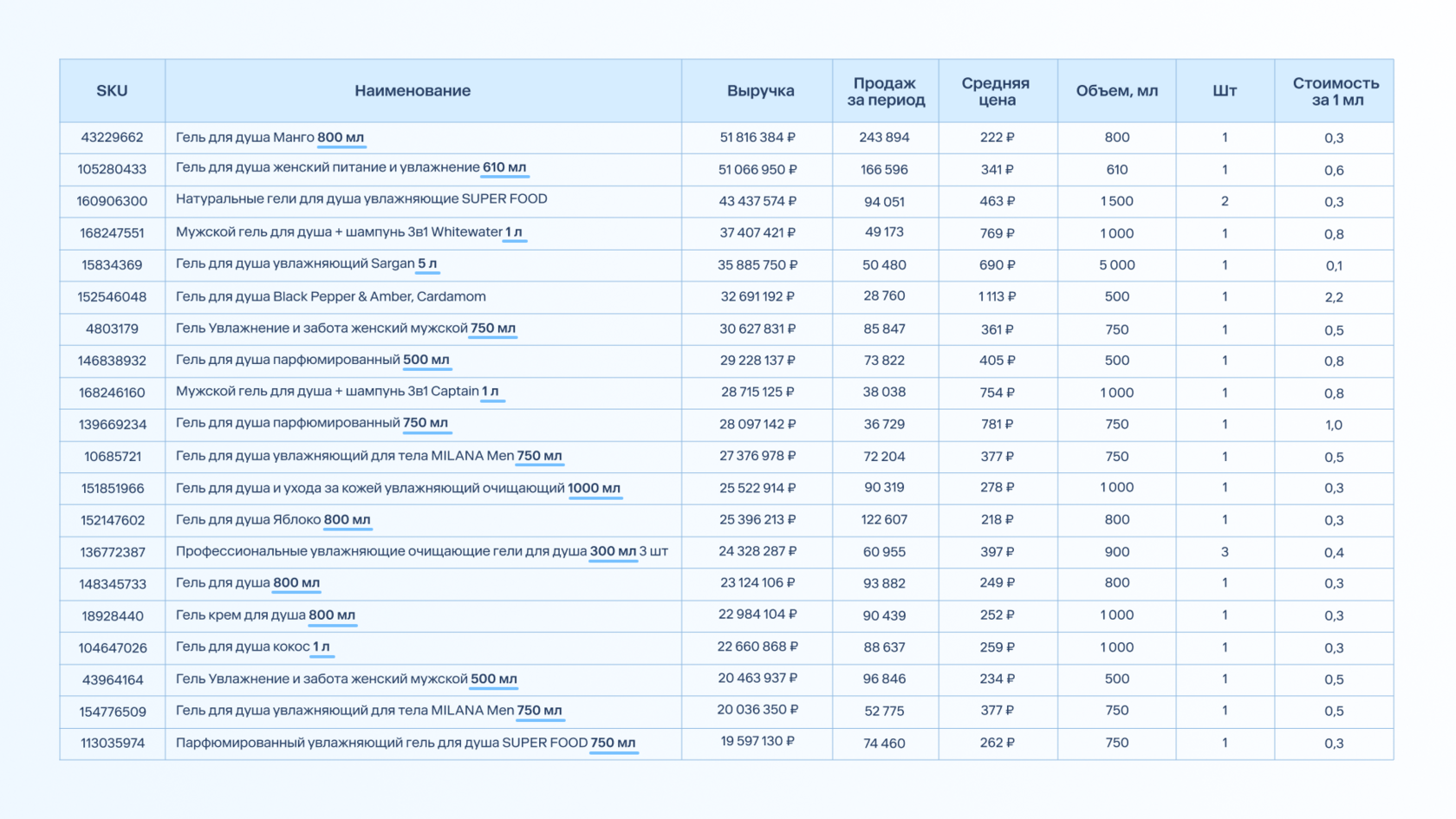Screen dimensions: 1456x819
Task: Click revenue value 51 066 950 ₽
Action: click(757, 170)
